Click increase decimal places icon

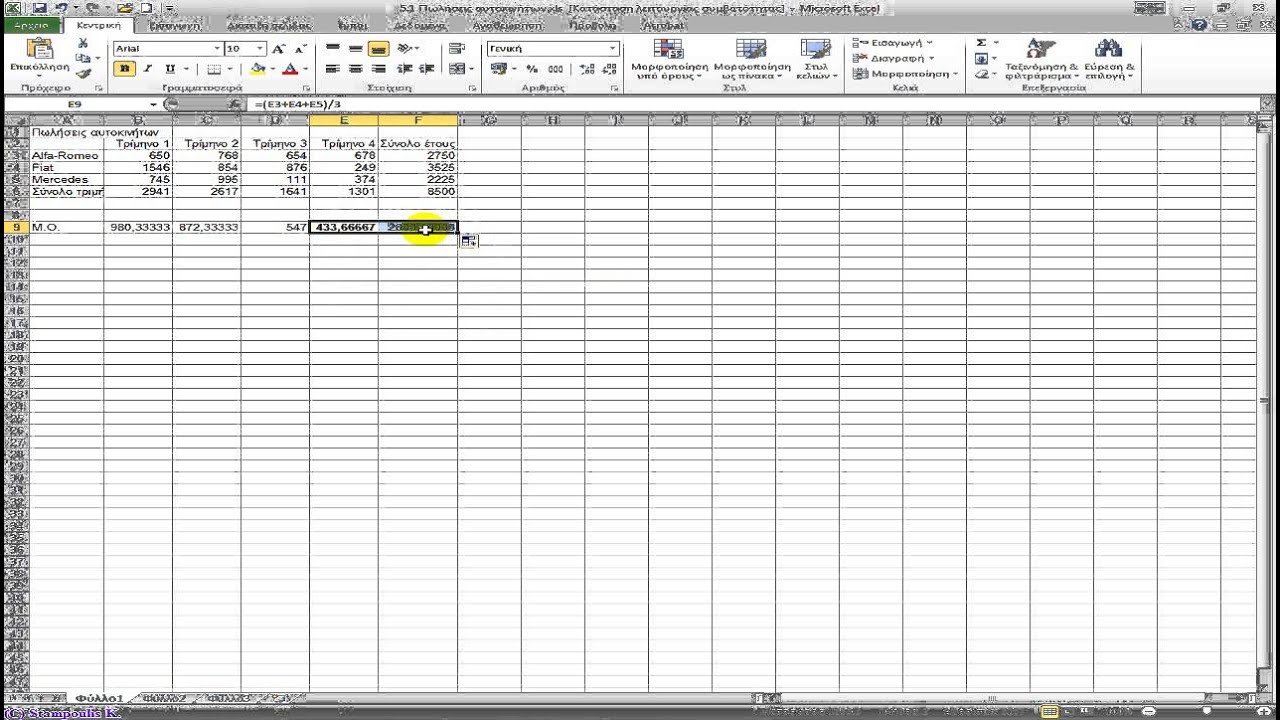(x=587, y=69)
